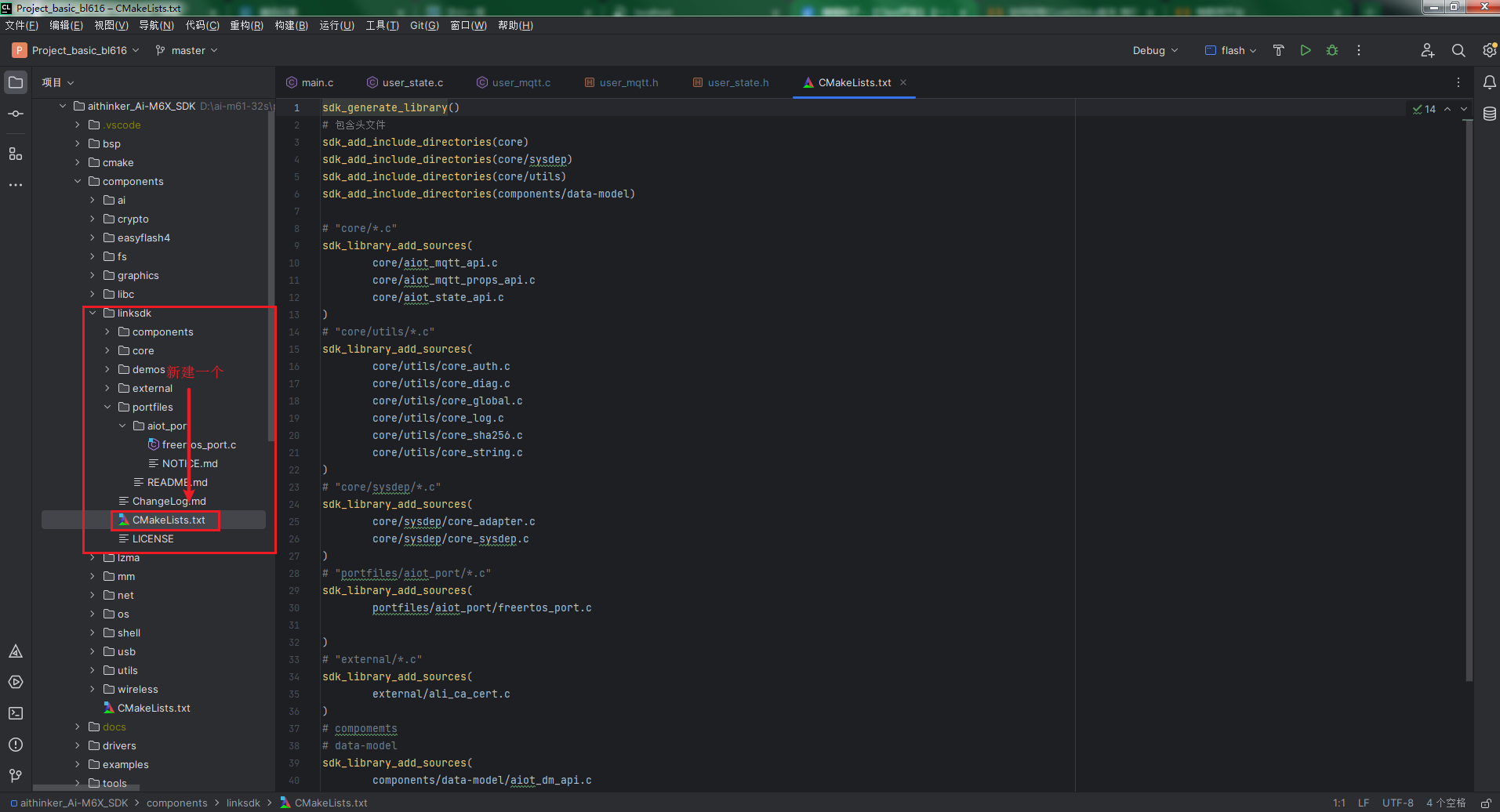Open the 文件(F) menu
This screenshot has width=1500, height=812.
(21, 25)
